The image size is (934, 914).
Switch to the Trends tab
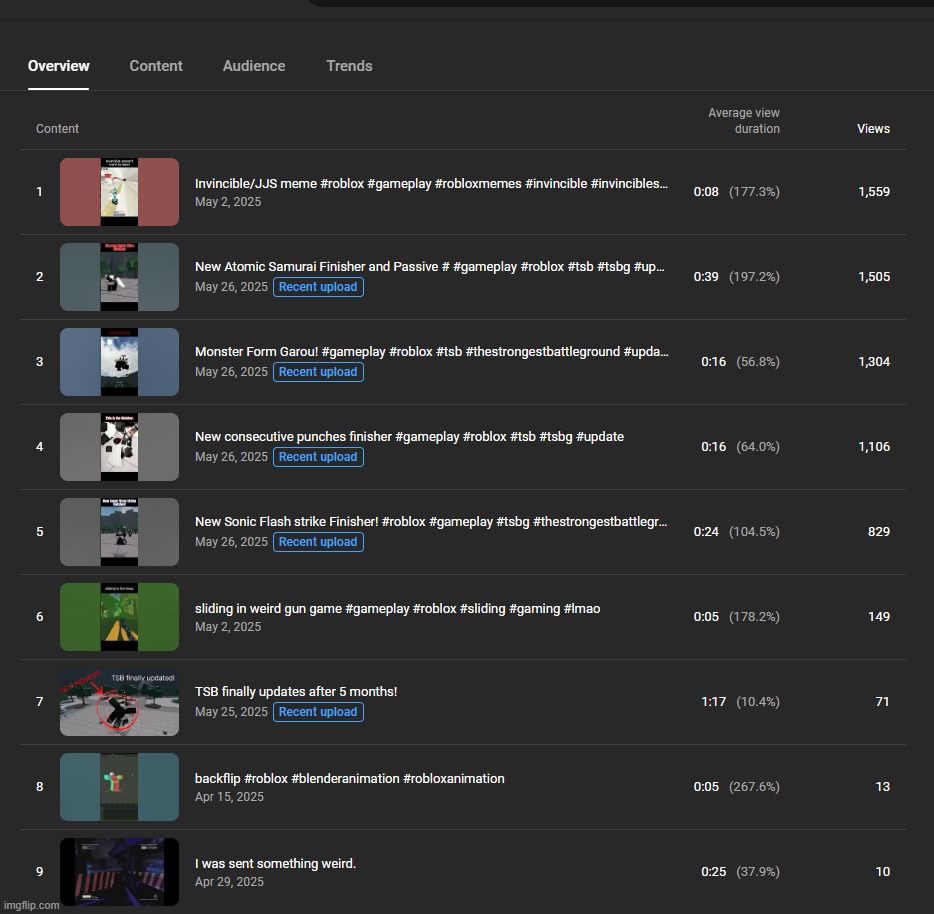pyautogui.click(x=349, y=66)
